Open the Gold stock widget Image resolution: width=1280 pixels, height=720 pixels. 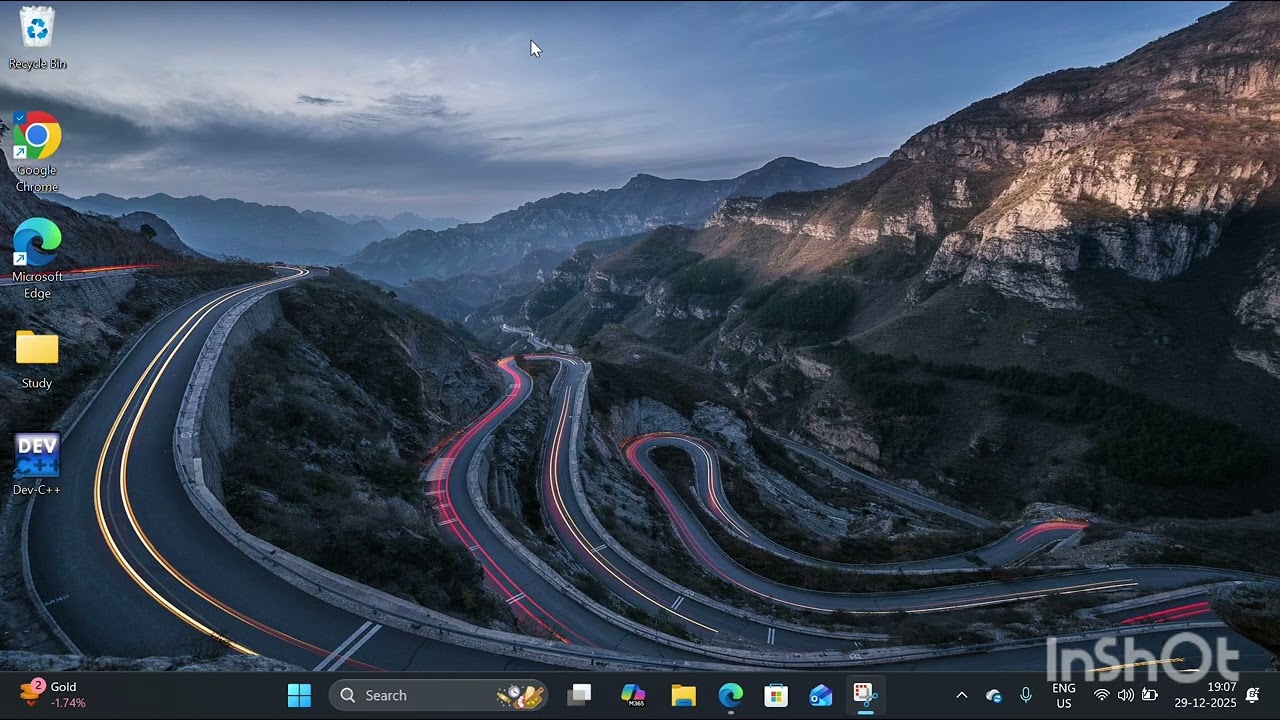53,695
